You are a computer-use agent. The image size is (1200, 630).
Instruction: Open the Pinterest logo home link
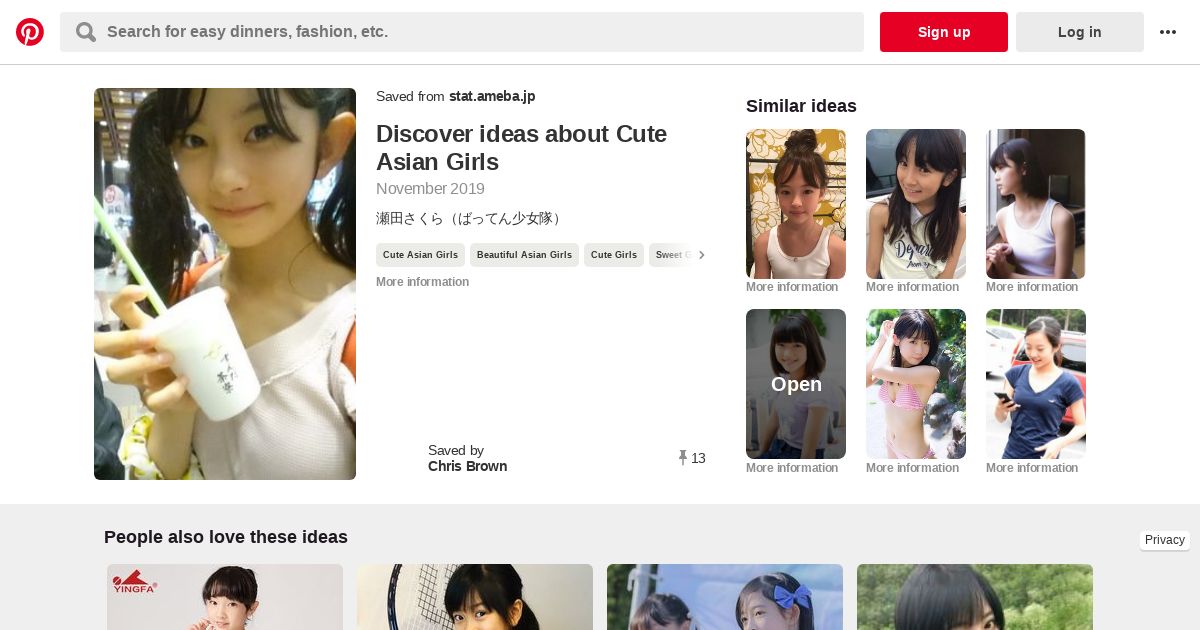pos(30,32)
